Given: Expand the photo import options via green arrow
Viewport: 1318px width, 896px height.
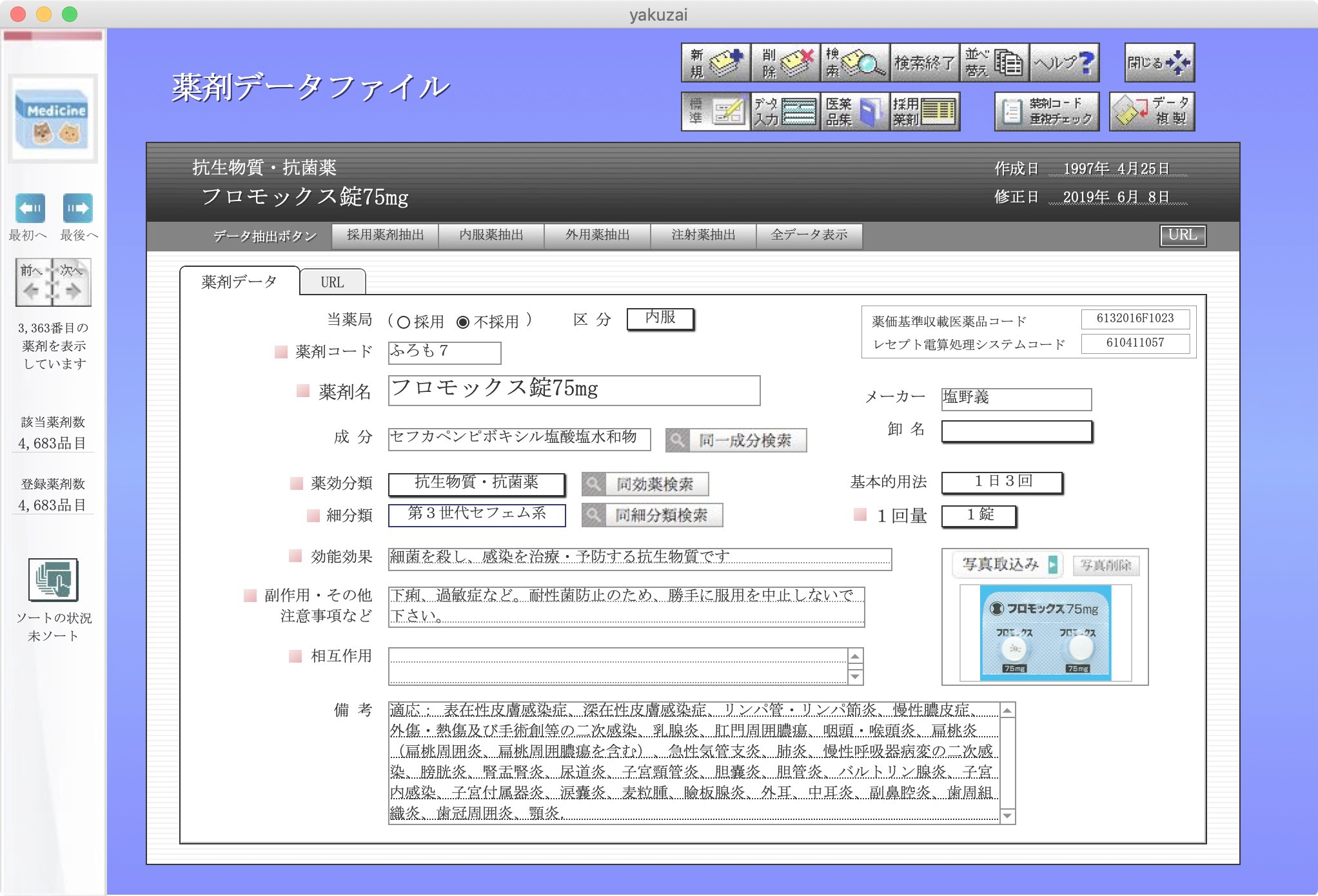Looking at the screenshot, I should point(1052,563).
